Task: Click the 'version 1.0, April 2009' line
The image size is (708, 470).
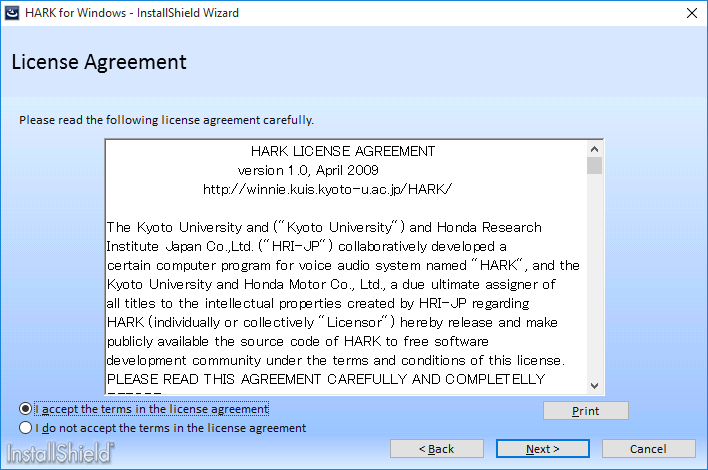Action: (x=308, y=170)
